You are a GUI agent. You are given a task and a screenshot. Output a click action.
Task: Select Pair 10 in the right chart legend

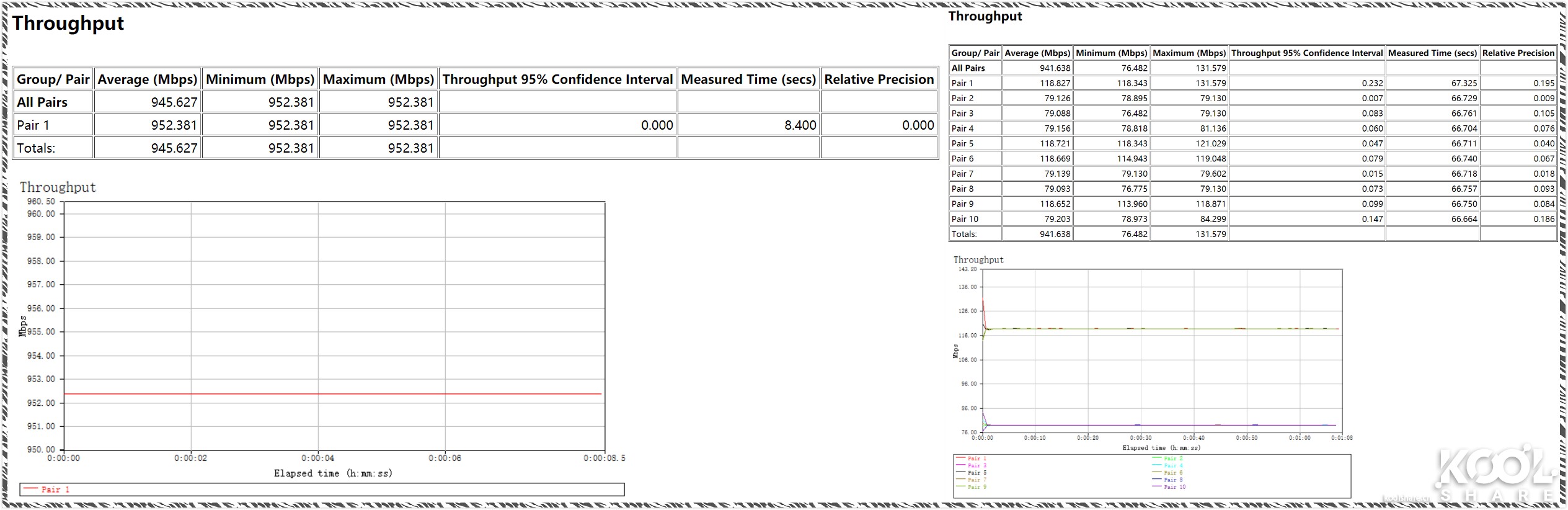point(1174,487)
